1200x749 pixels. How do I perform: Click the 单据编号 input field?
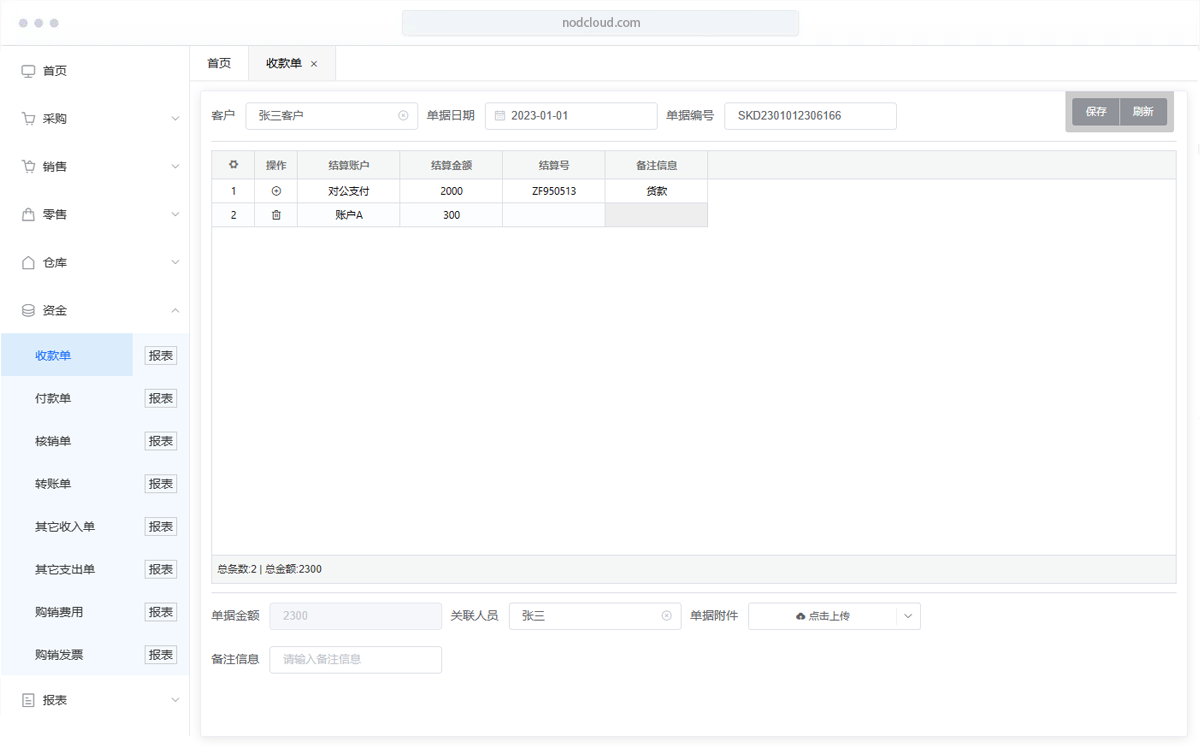(810, 116)
